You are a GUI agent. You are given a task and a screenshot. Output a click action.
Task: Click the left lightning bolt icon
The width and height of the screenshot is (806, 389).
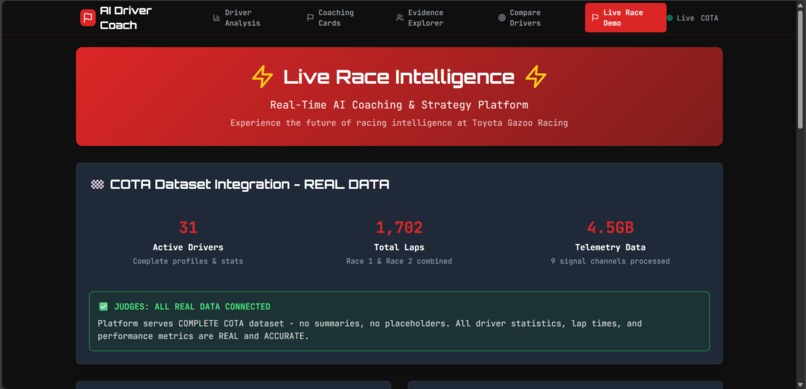pos(262,77)
